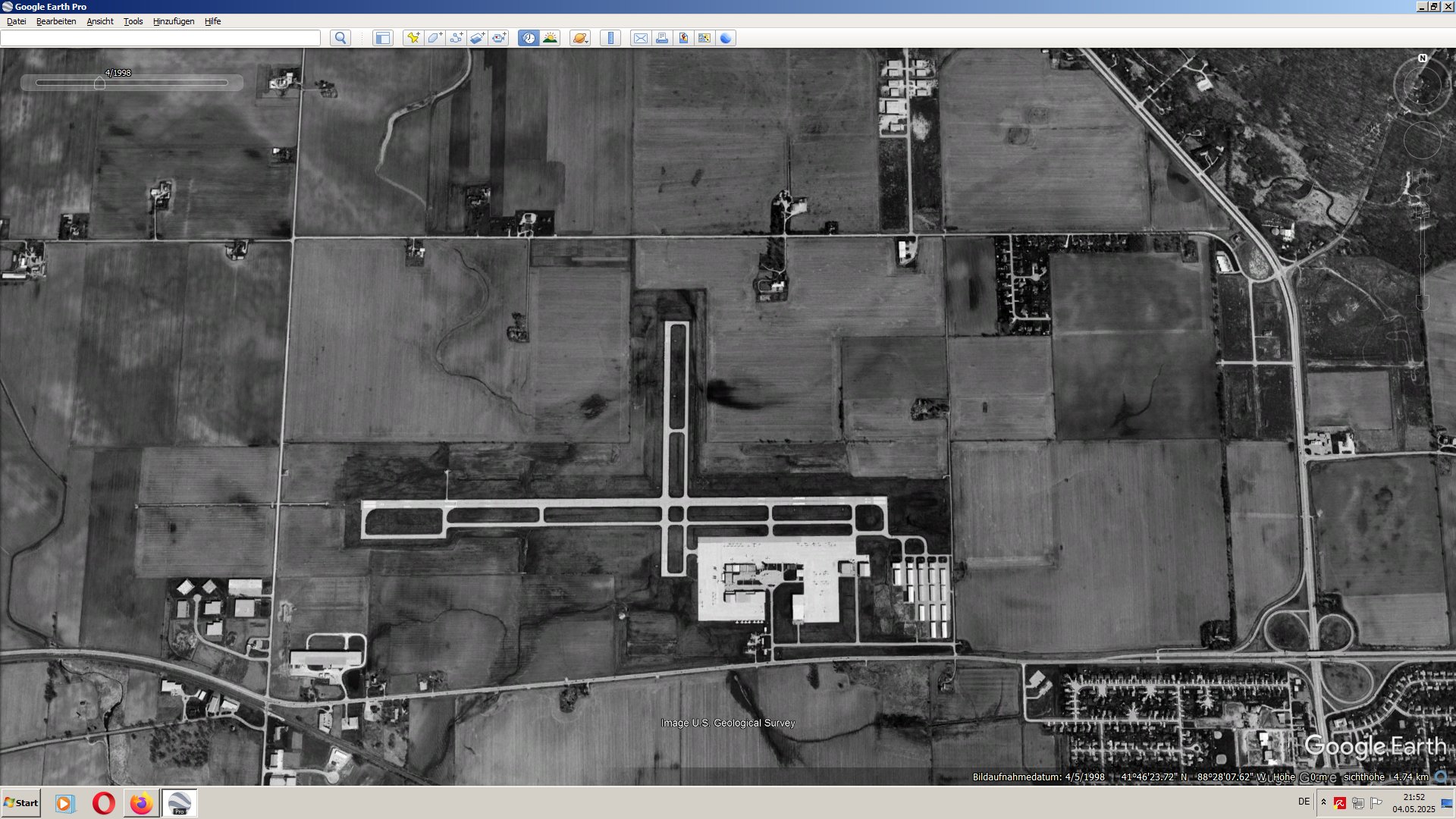Viewport: 1456px width, 819px height.
Task: Toggle the sidebar panel visibility
Action: coord(383,38)
